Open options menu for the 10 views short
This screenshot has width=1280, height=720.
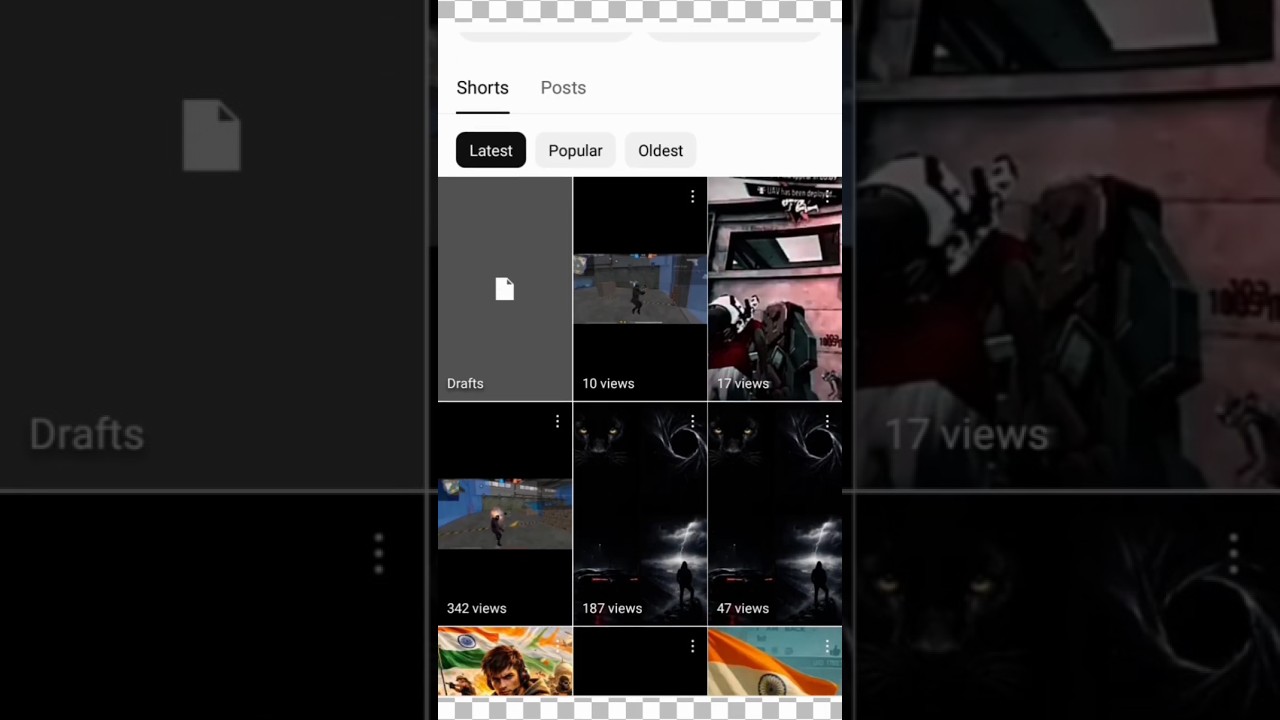(x=692, y=197)
